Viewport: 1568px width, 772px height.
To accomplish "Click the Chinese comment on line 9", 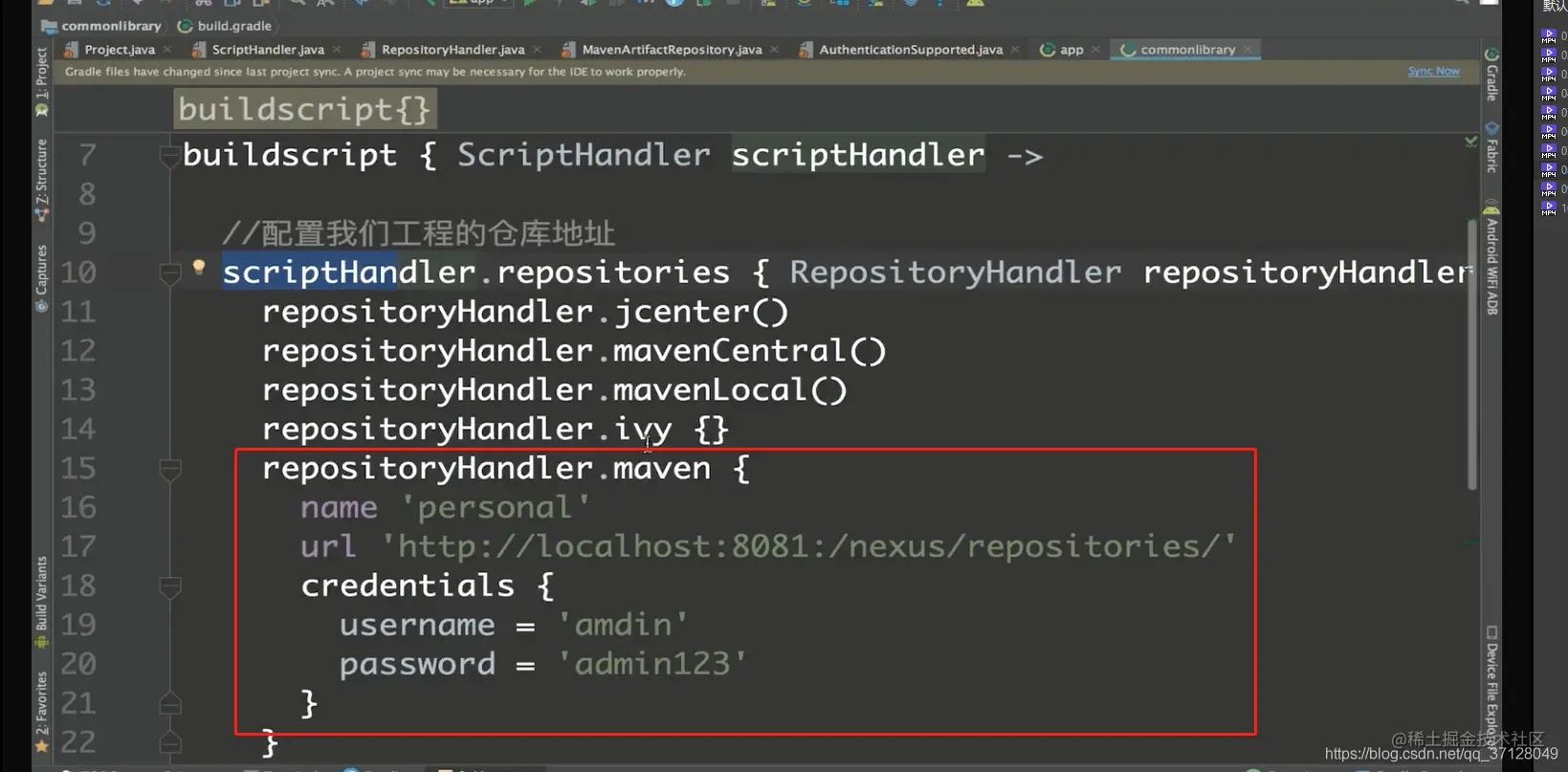I will tap(419, 233).
